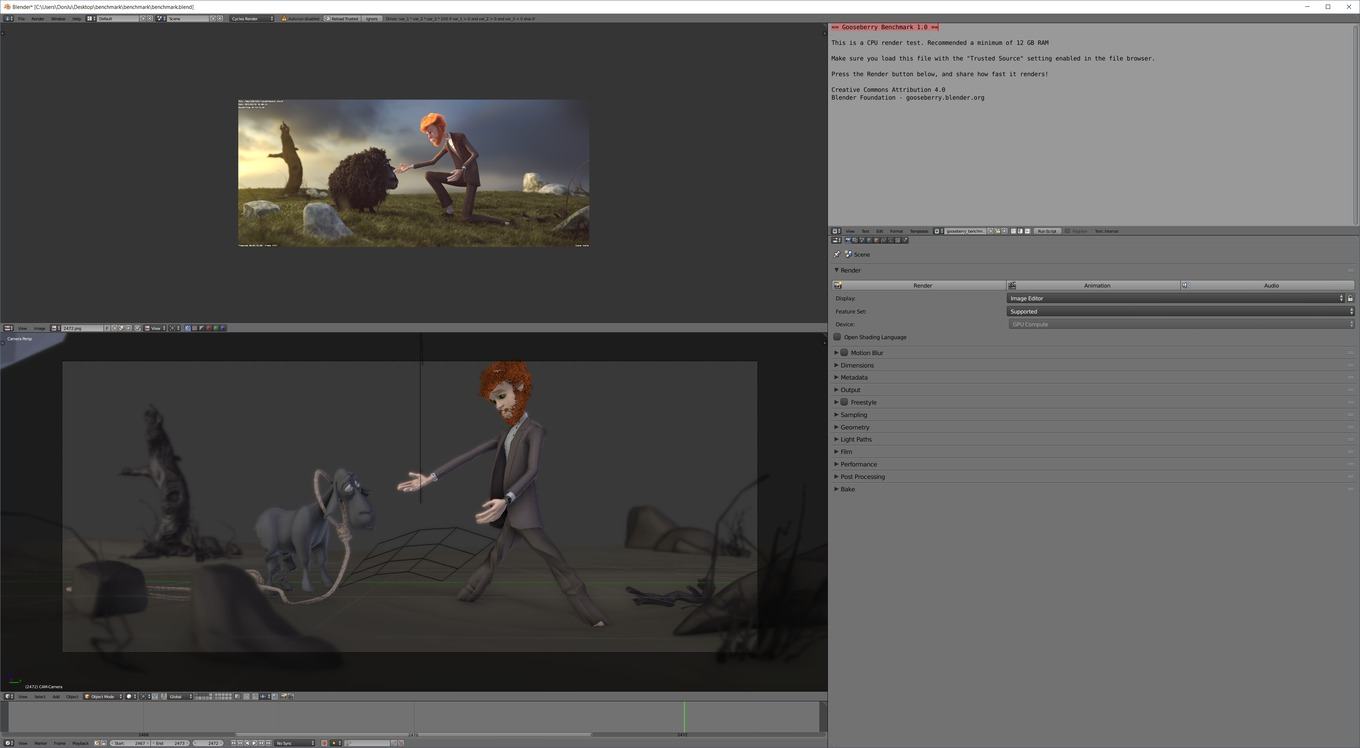Jump to the timeline start frame

[x=234, y=743]
